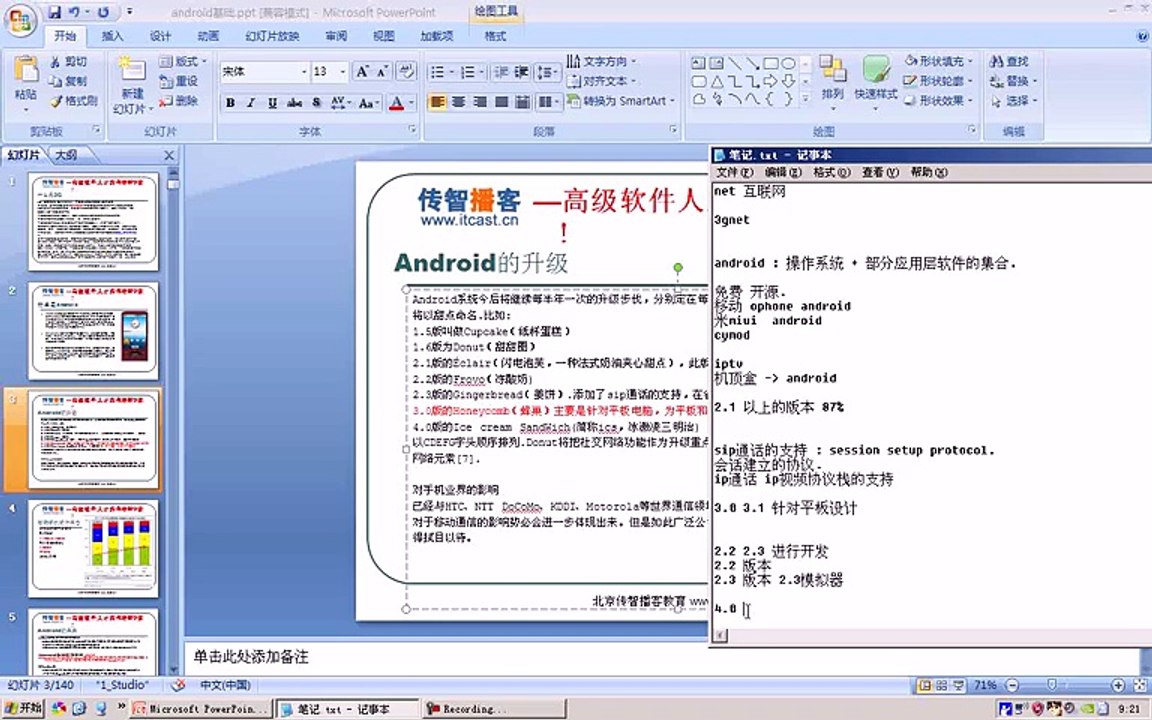Select the right block arrow shape
The height and width of the screenshot is (720, 1152).
[771, 81]
